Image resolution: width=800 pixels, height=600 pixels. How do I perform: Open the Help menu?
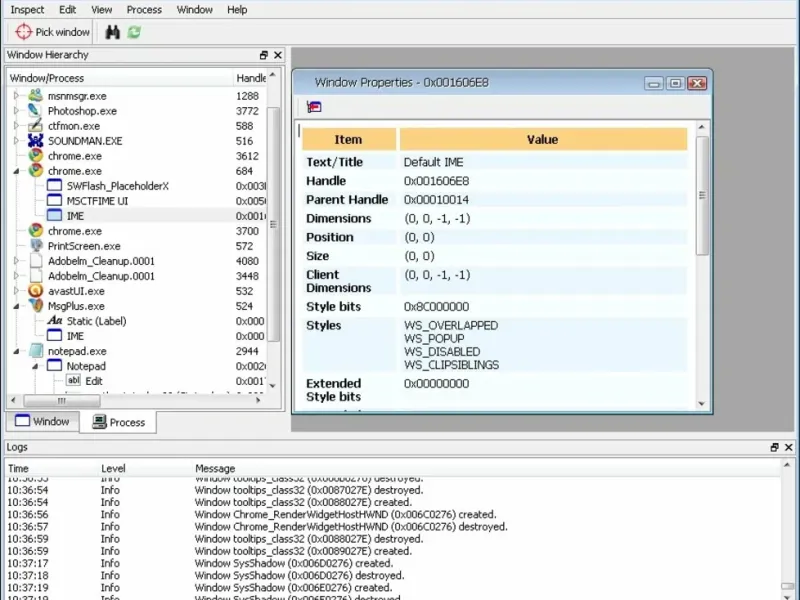237,10
